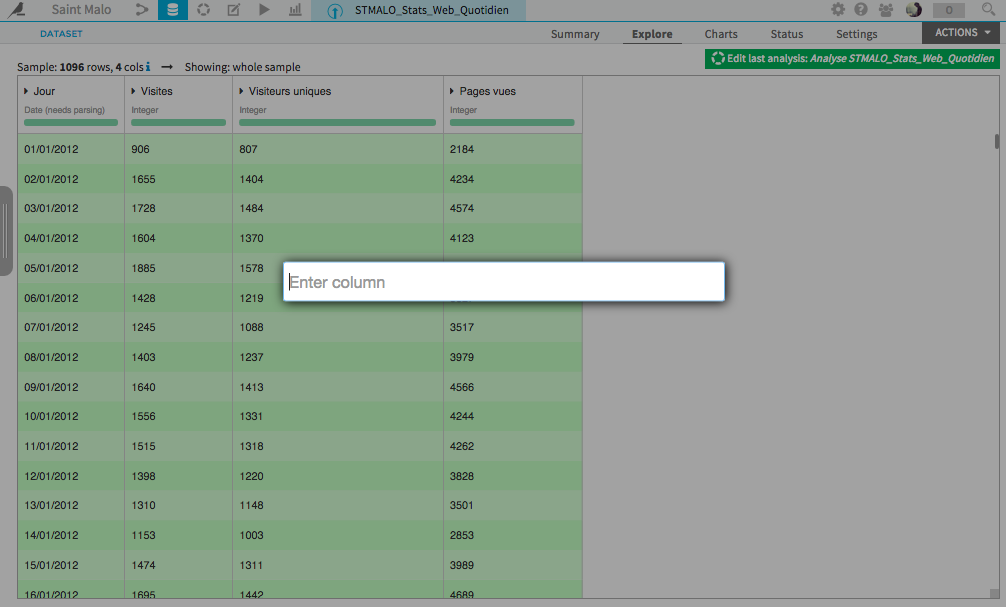Expand the Visiteurs uniques column menu
The image size is (1006, 607).
[241, 91]
